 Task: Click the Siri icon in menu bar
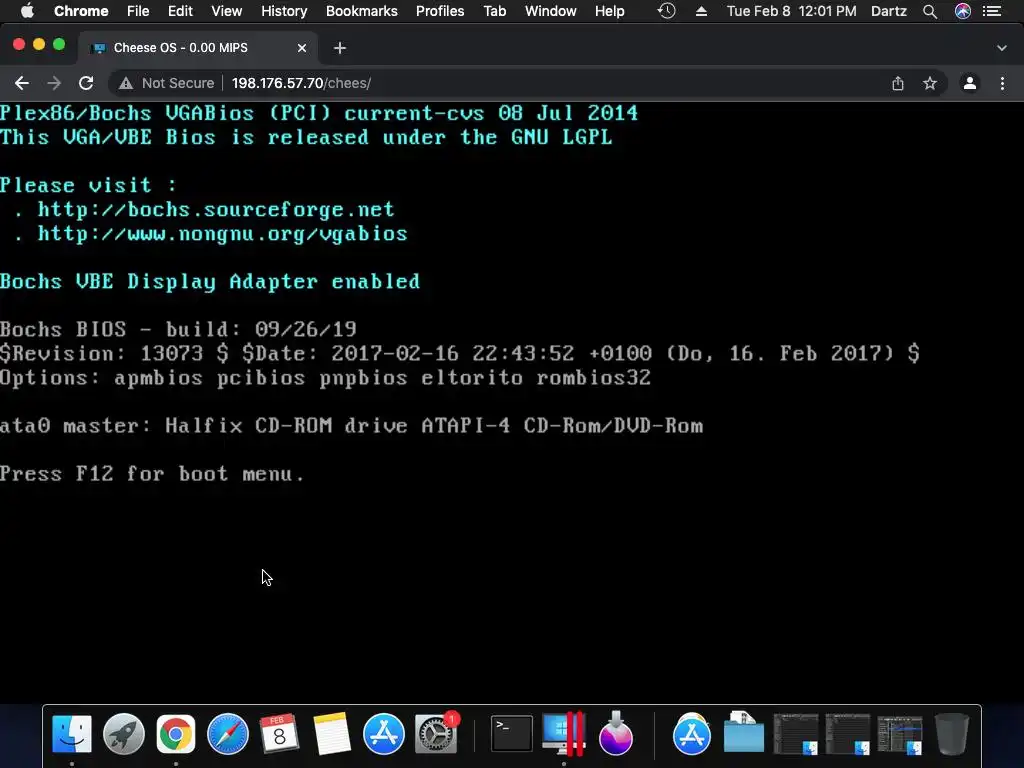coord(963,11)
